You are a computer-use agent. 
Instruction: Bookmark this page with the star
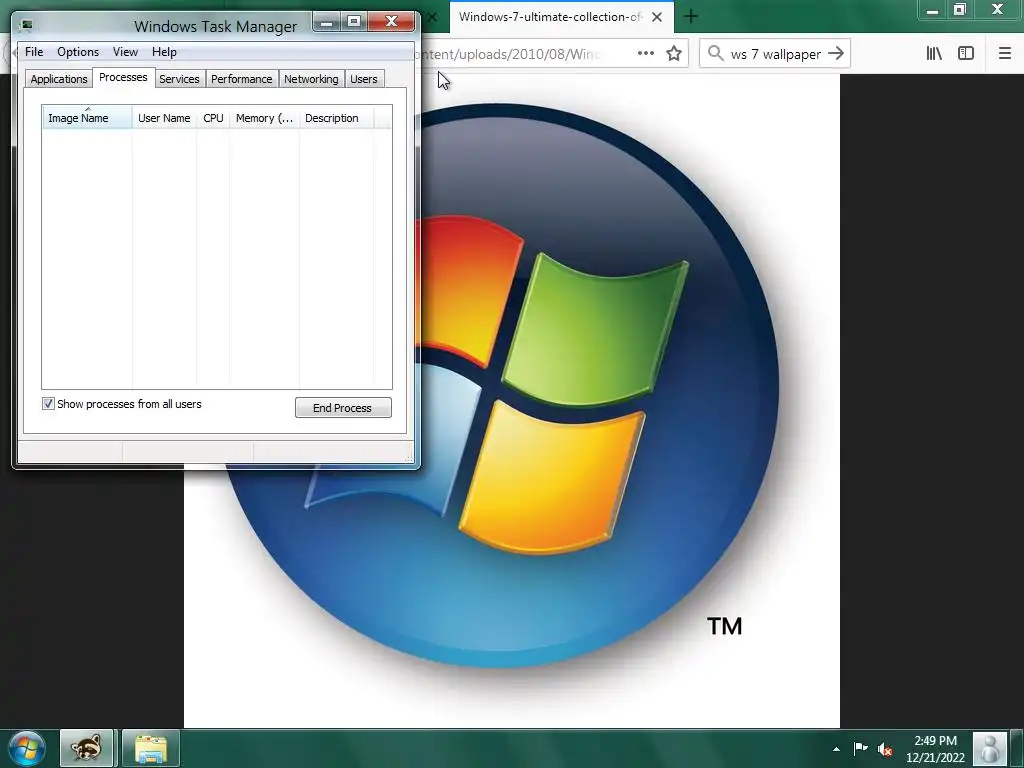[674, 54]
